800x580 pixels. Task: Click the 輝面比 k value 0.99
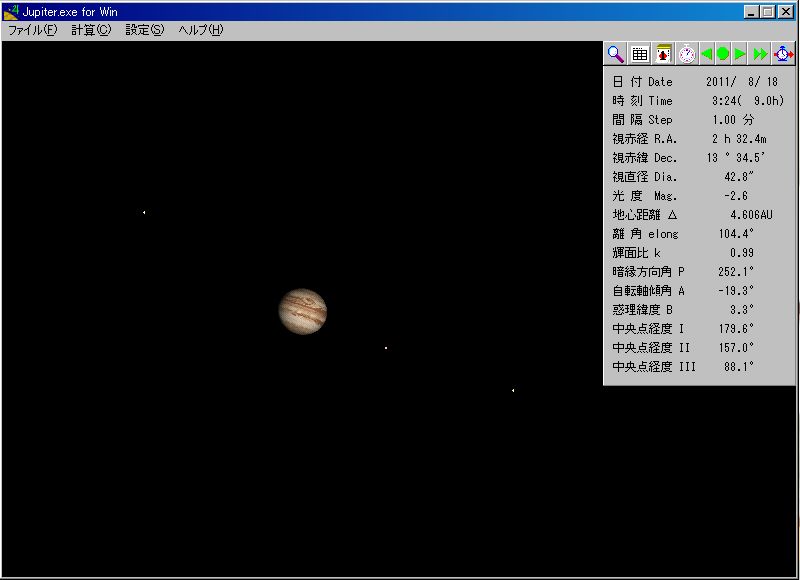pos(742,253)
